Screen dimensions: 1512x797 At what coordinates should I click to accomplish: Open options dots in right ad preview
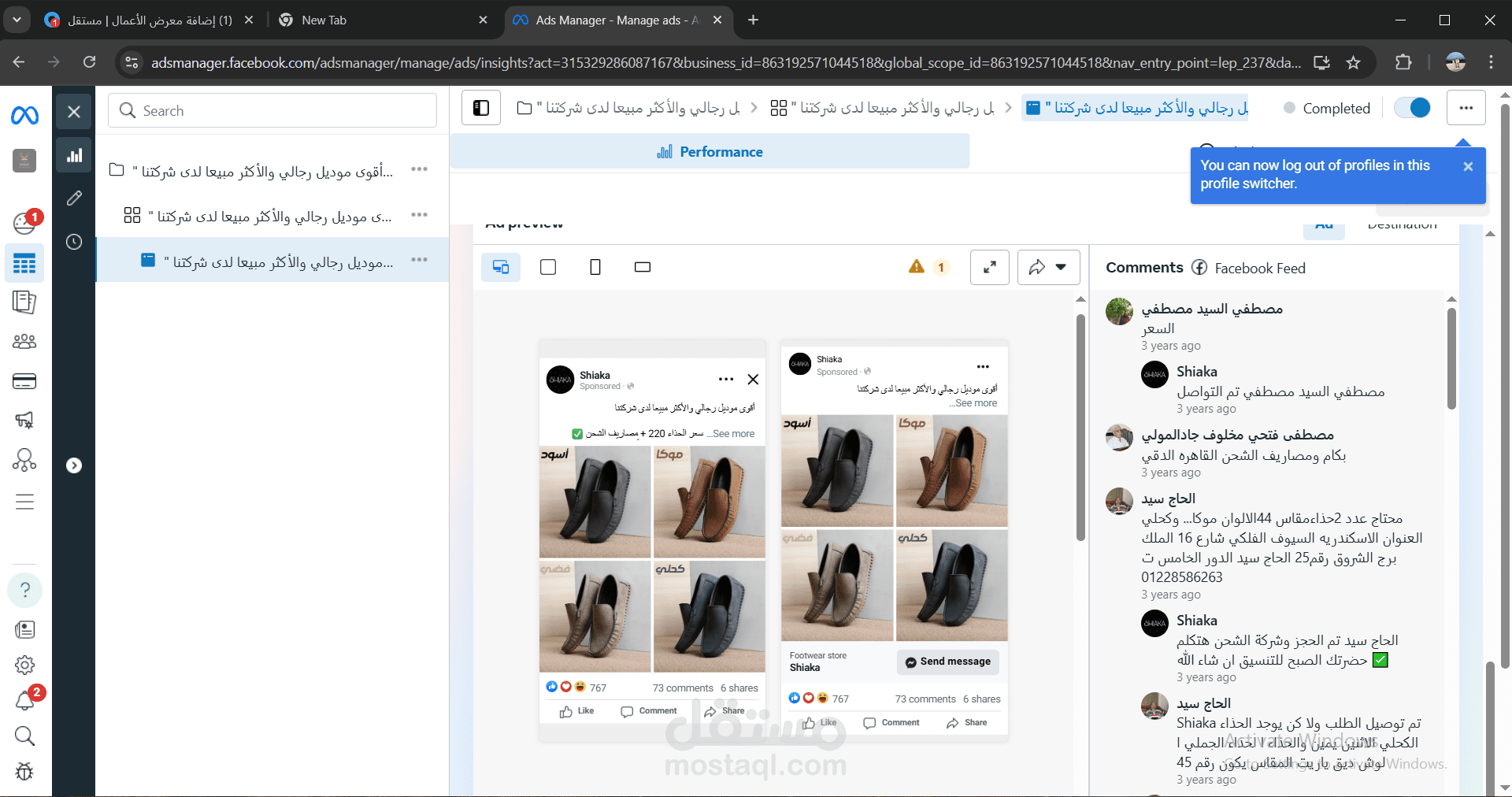click(983, 366)
